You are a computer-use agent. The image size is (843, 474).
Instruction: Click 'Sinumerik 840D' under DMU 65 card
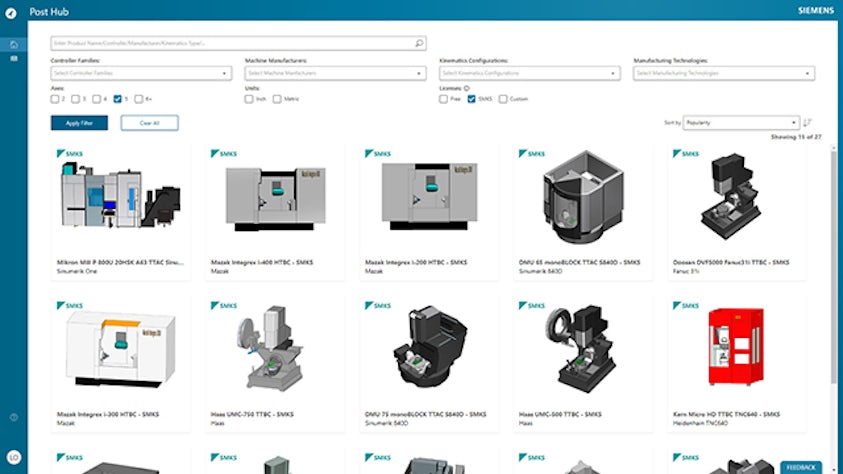click(x=540, y=271)
